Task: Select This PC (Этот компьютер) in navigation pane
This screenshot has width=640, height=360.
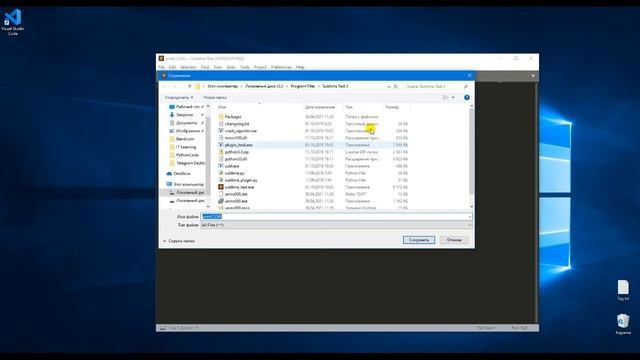Action: (x=185, y=184)
